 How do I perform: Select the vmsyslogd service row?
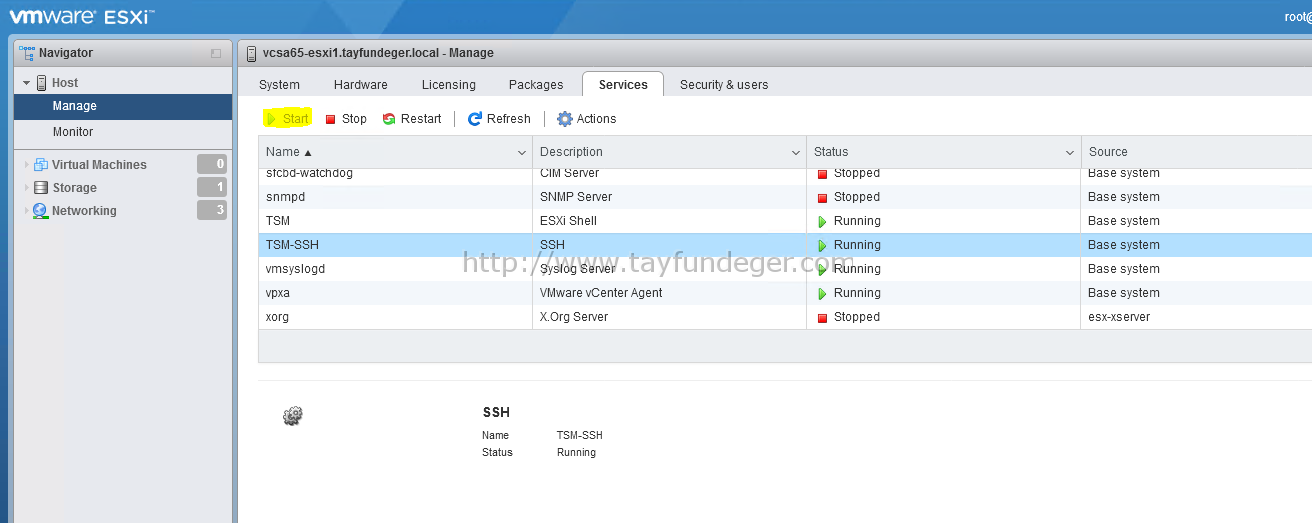[x=785, y=269]
